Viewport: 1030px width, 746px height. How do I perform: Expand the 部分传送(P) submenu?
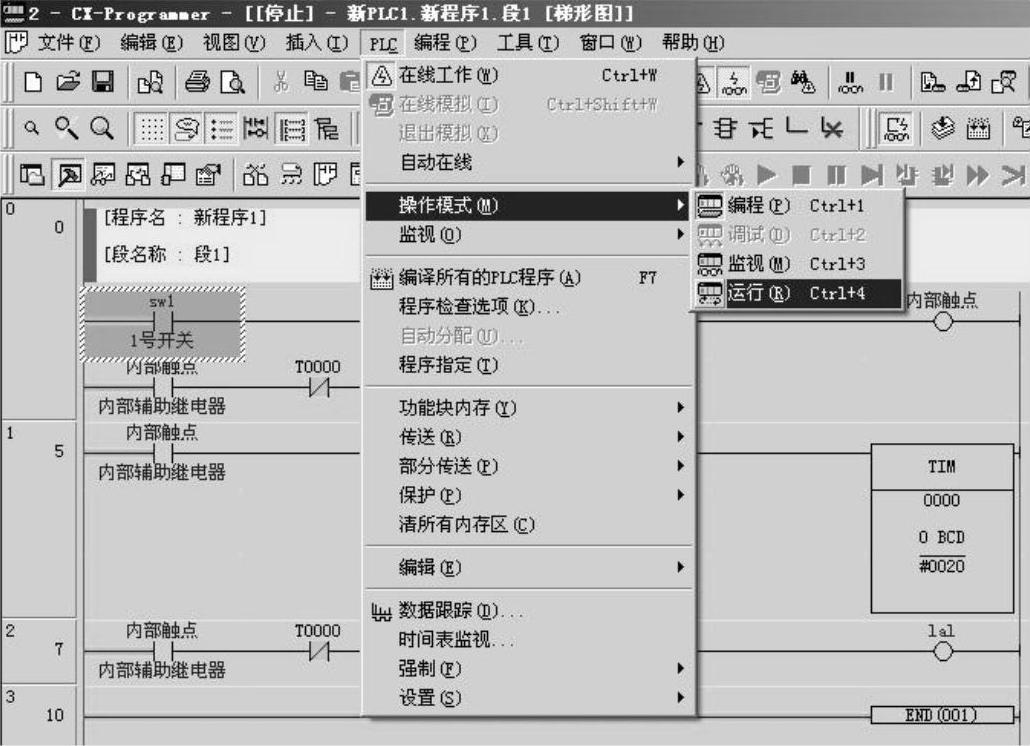(x=529, y=466)
